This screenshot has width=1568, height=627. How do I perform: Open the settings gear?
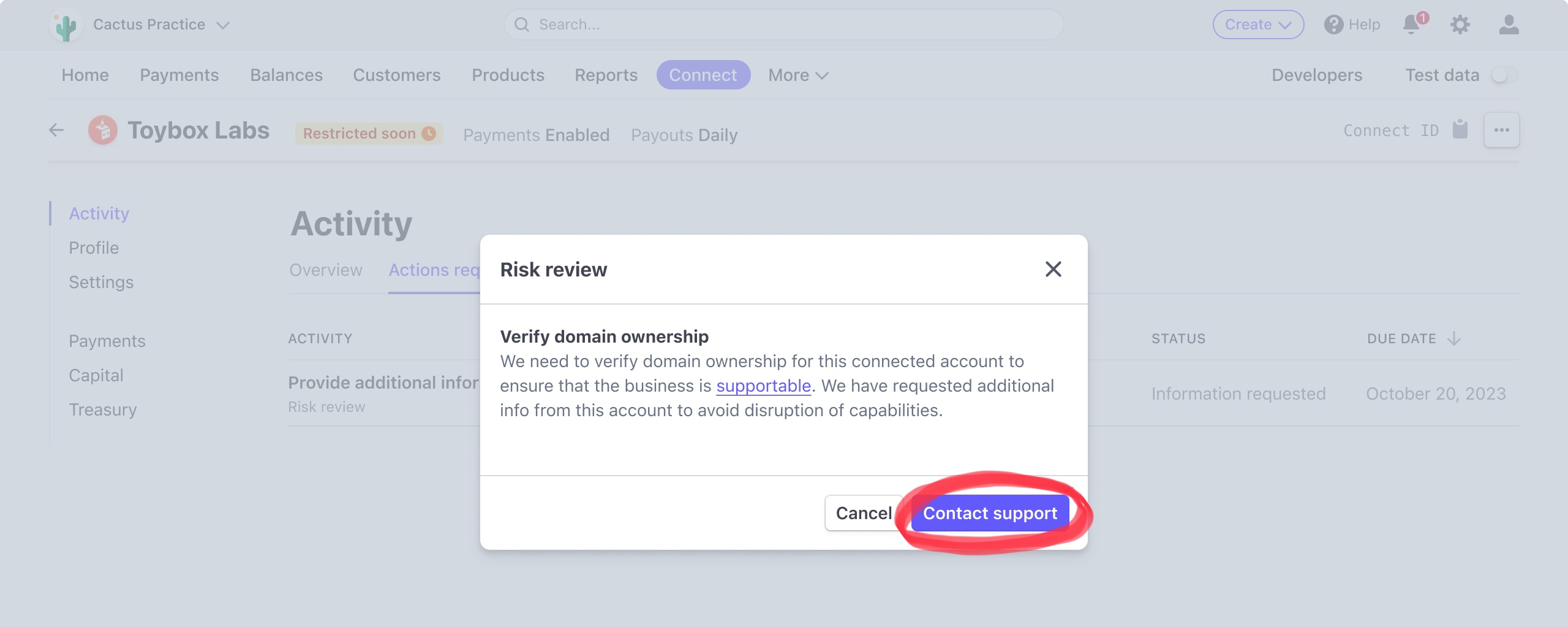click(1460, 25)
